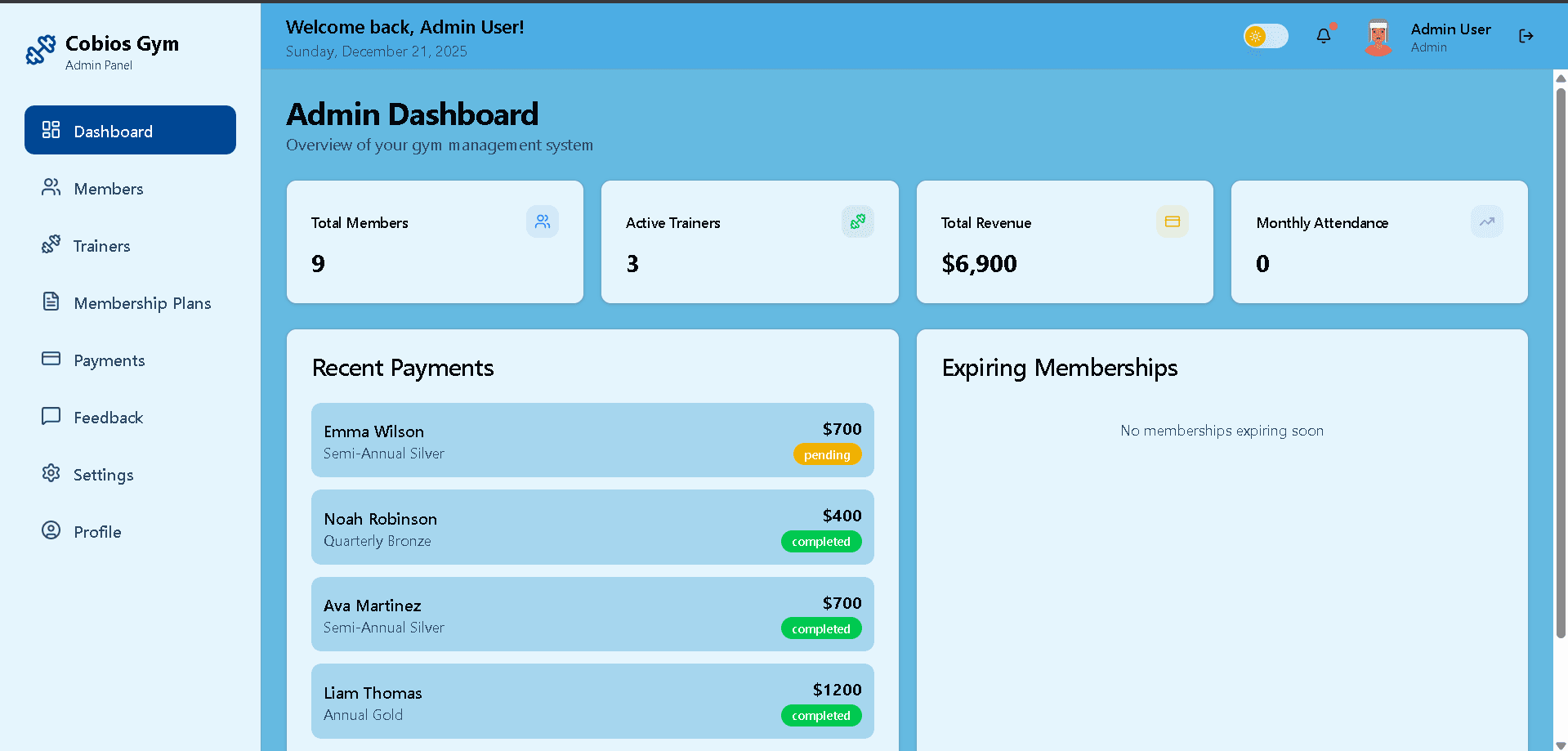Screen dimensions: 1568x751
Task: Toggle the light/dark theme switch
Action: click(1265, 36)
